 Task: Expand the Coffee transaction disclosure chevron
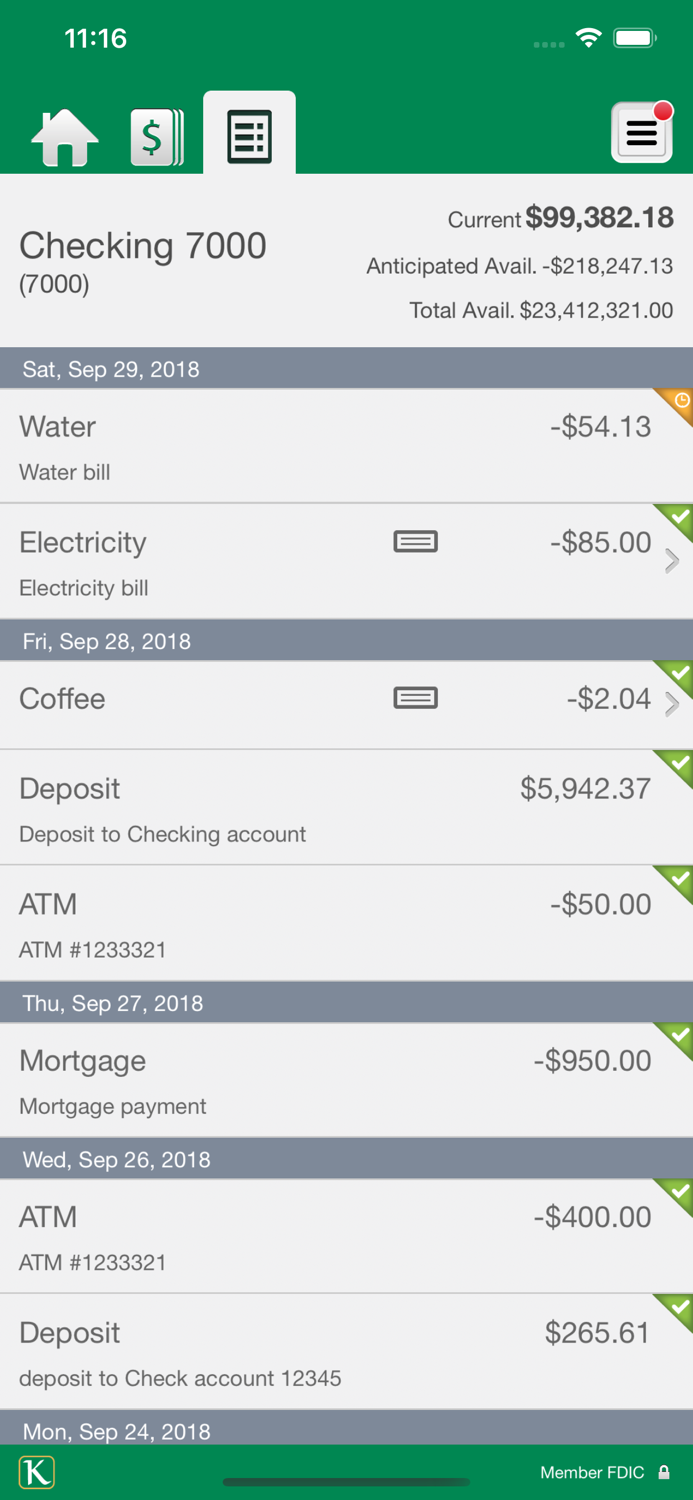point(671,703)
